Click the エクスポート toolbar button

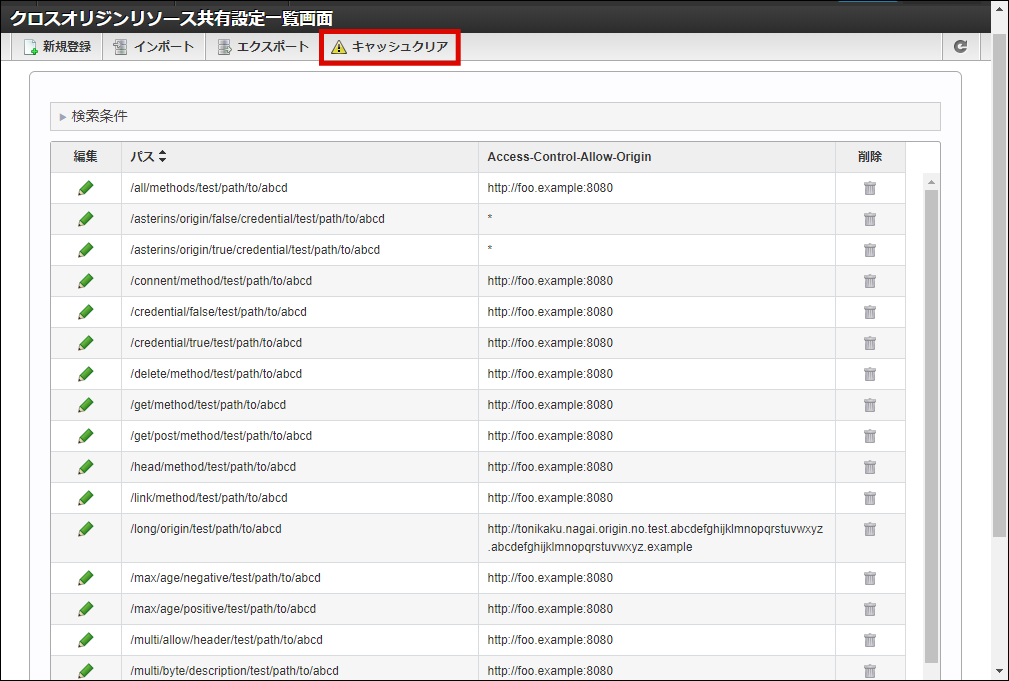tap(263, 47)
